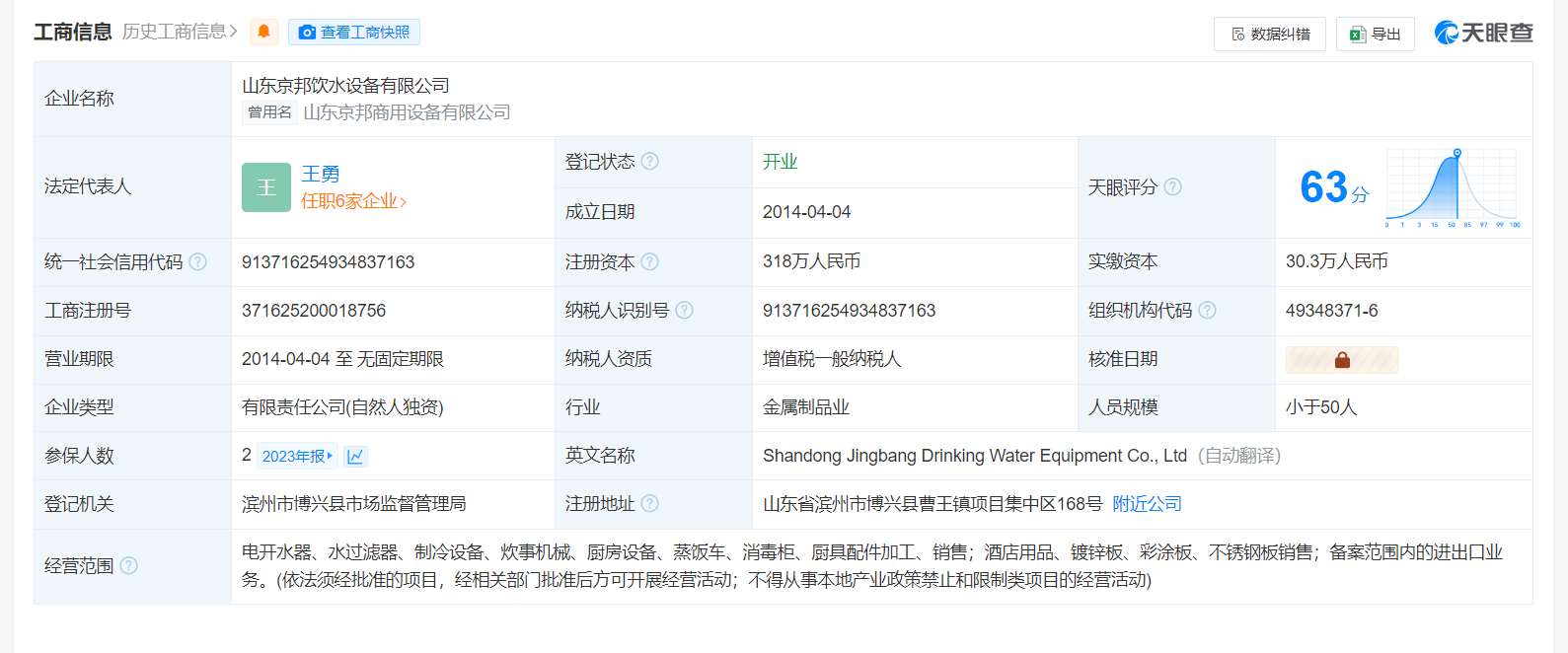Open 查看工商快照 snapshot button

[354, 33]
